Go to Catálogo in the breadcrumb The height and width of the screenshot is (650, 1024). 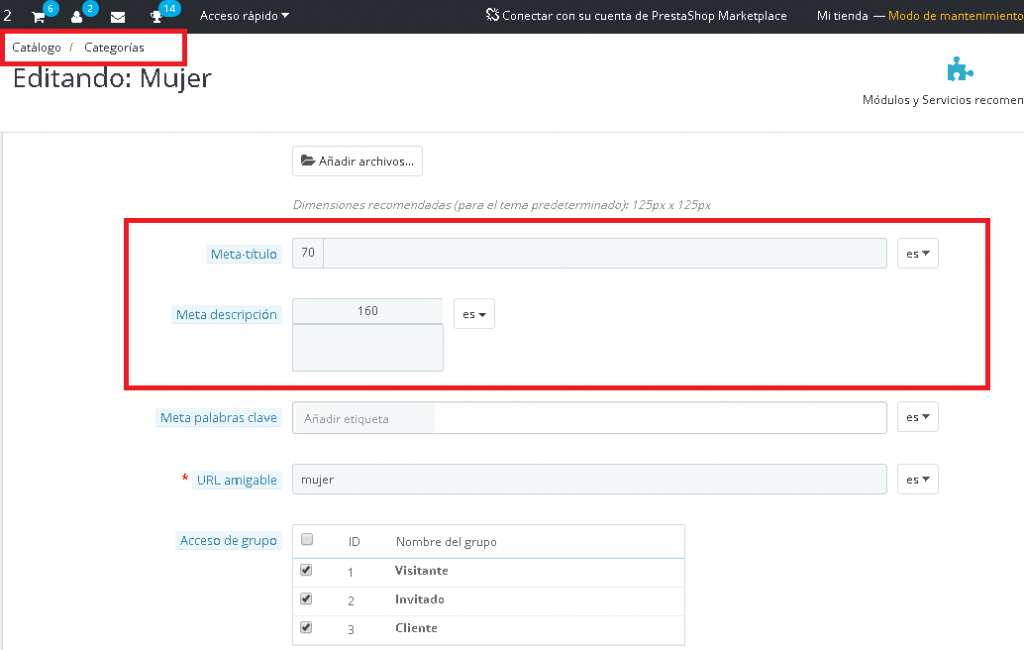[x=36, y=47]
